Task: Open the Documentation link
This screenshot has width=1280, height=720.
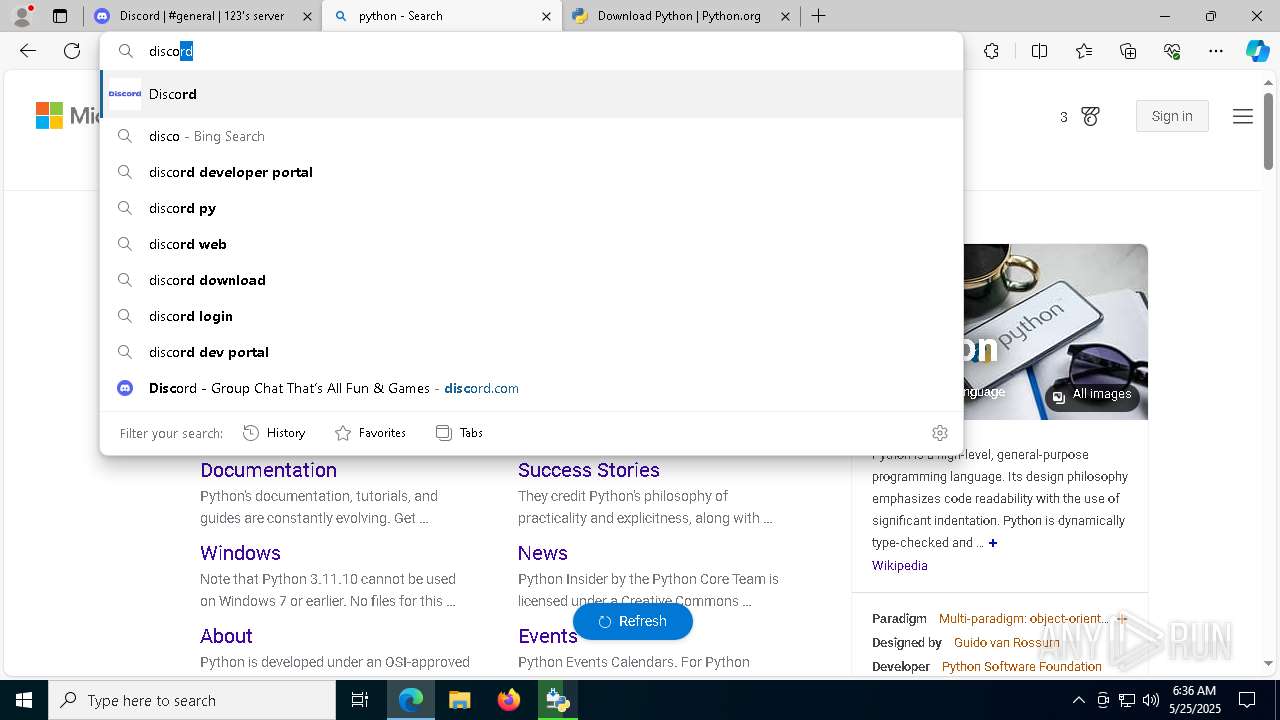Action: pyautogui.click(x=268, y=470)
